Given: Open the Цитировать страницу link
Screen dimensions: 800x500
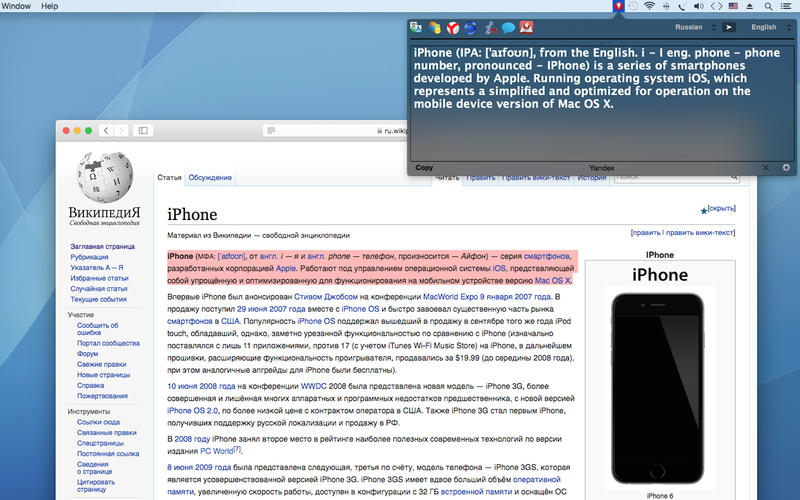Looking at the screenshot, I should point(96,485).
